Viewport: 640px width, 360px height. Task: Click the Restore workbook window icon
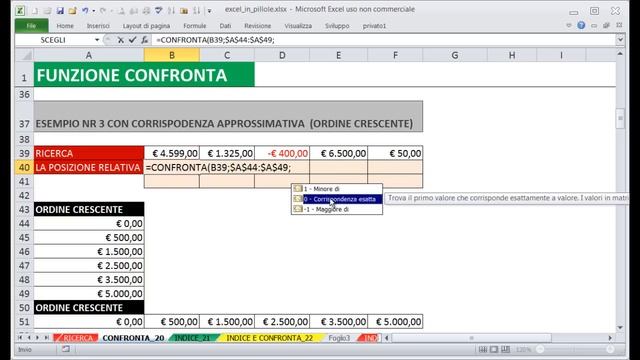coord(607,25)
